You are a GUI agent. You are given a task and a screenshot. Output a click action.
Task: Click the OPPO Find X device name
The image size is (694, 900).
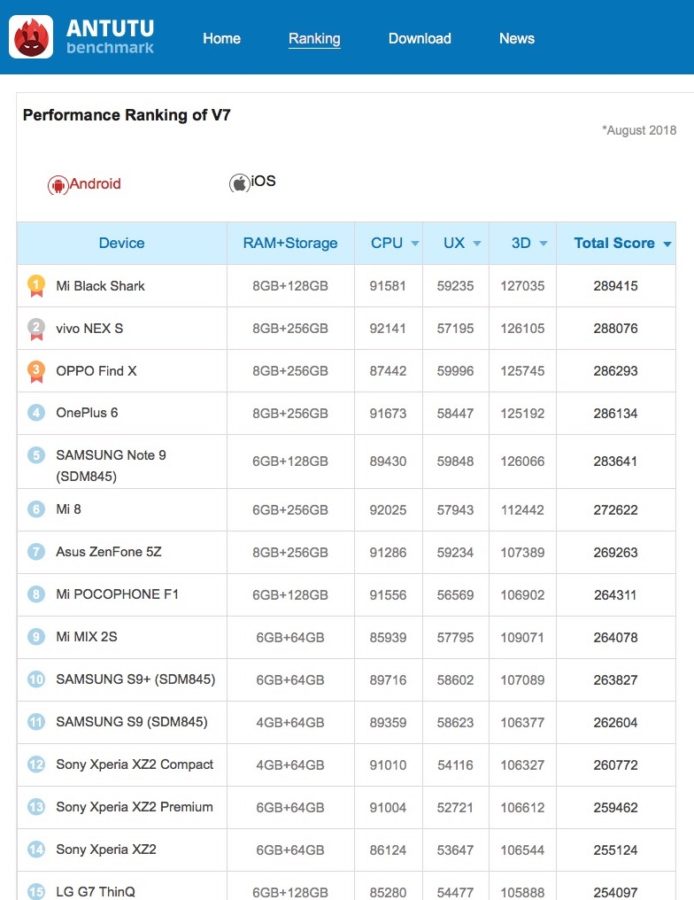96,371
